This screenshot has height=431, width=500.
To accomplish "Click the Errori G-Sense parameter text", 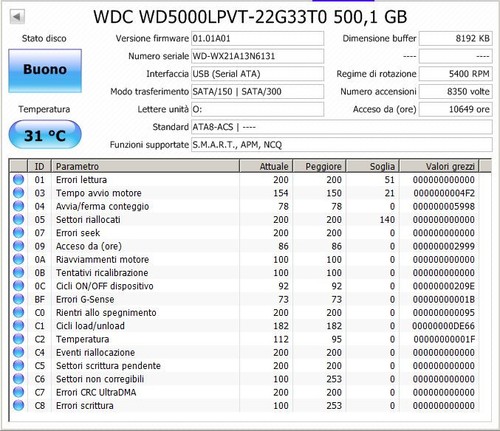I will click(85, 299).
